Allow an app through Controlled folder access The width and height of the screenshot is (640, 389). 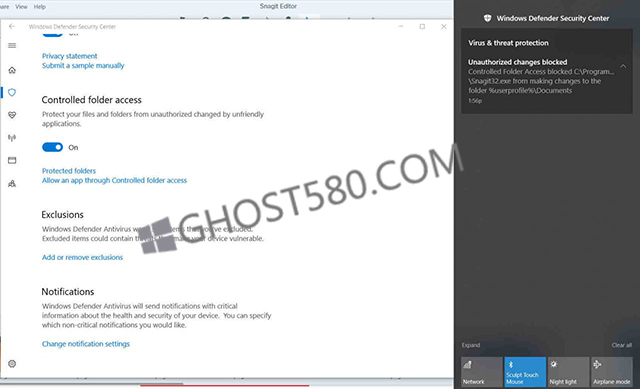[x=114, y=180]
